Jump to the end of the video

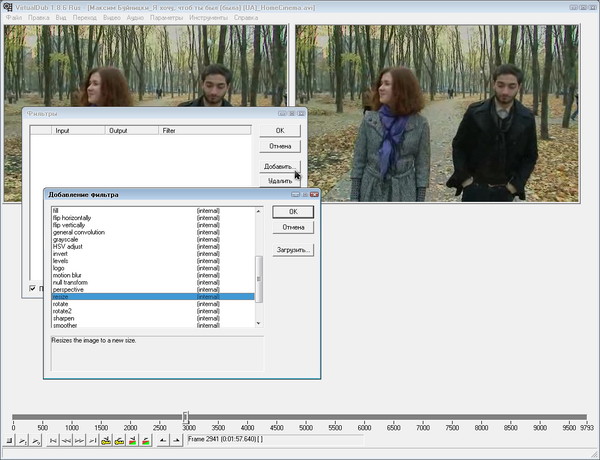(x=92, y=441)
